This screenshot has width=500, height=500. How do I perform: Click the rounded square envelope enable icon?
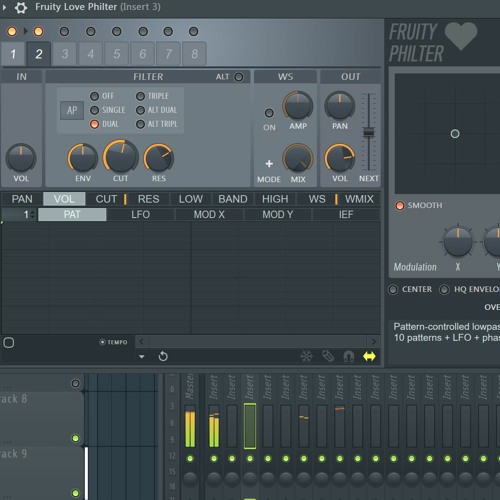[9, 342]
